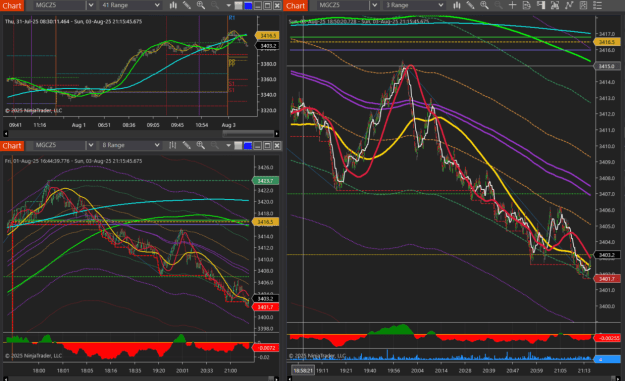Click right scroll arrow under 41 Range chart
Screen dimensions: 625x381
[x=277, y=134]
